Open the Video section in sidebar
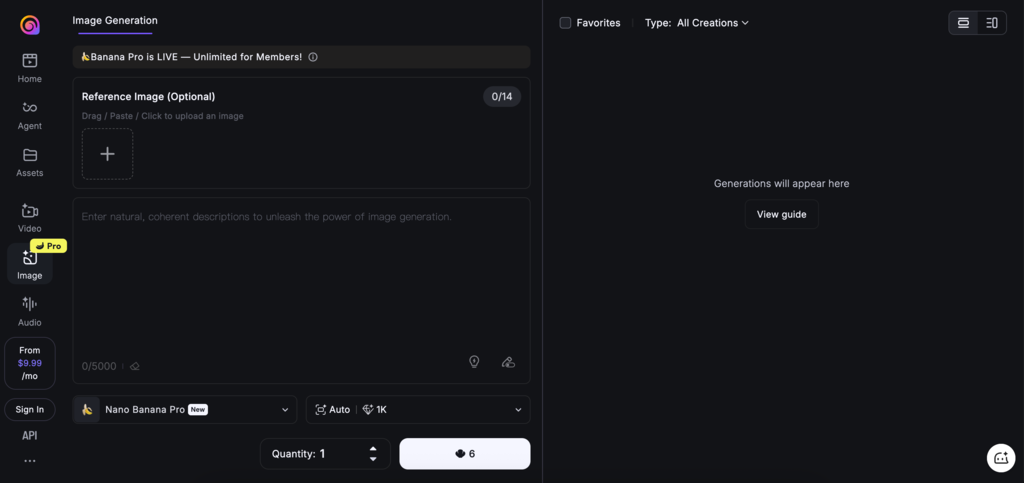This screenshot has width=1024, height=483. pos(30,218)
